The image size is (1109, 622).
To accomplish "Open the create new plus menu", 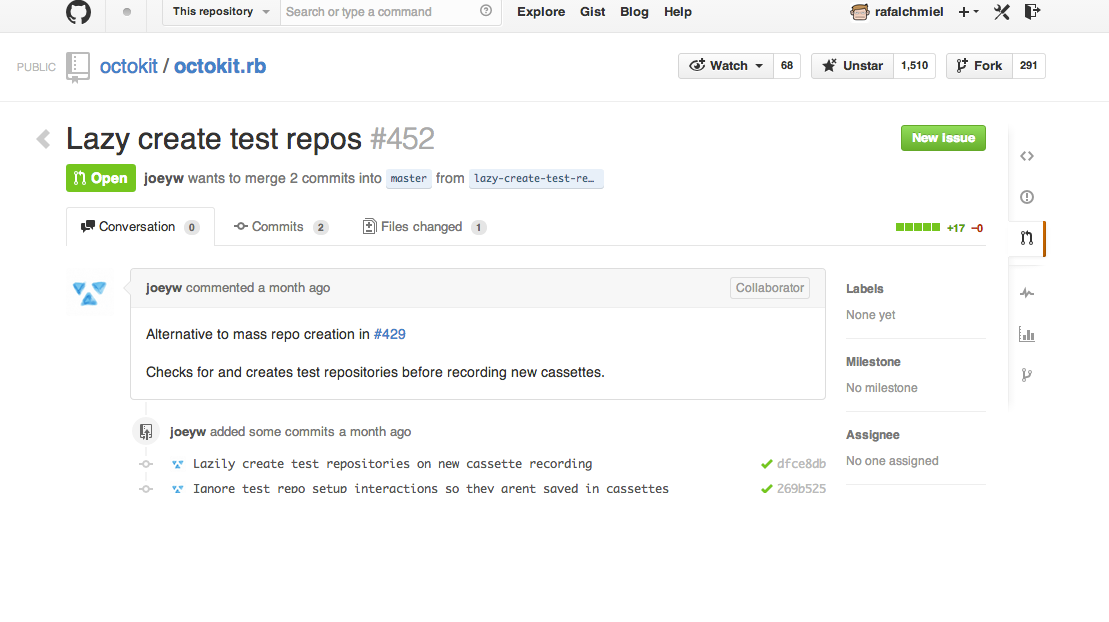I will (968, 12).
